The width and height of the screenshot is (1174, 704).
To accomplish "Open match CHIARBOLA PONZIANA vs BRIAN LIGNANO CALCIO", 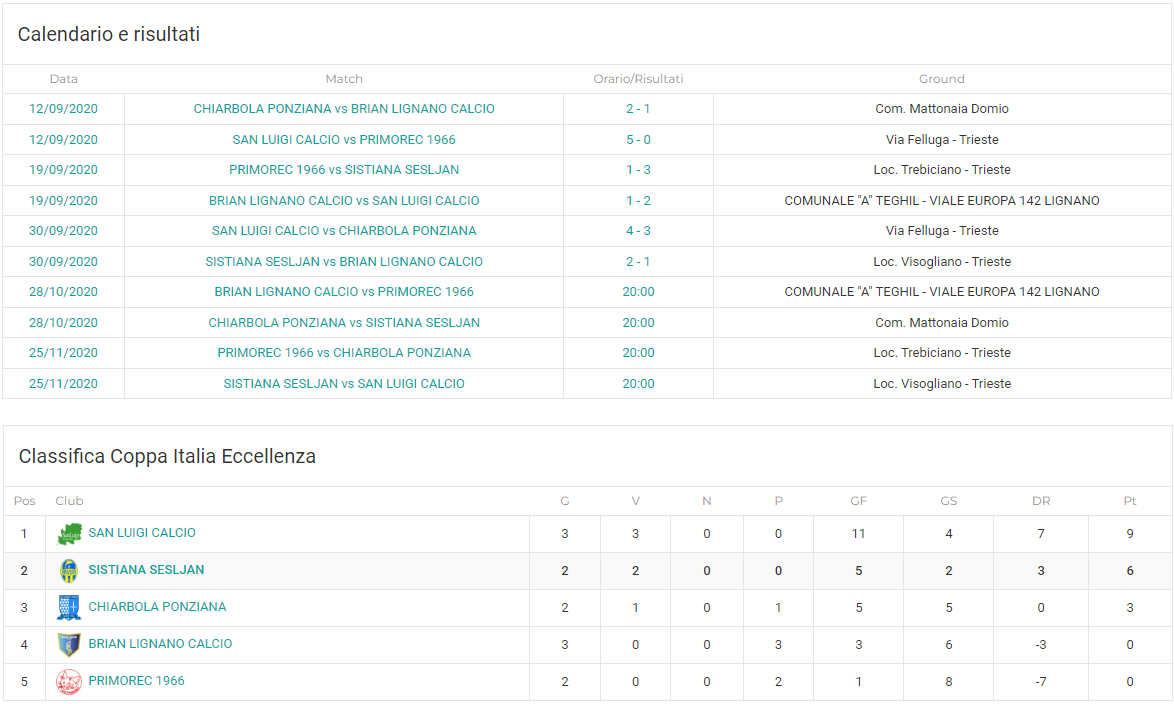I will tap(344, 109).
